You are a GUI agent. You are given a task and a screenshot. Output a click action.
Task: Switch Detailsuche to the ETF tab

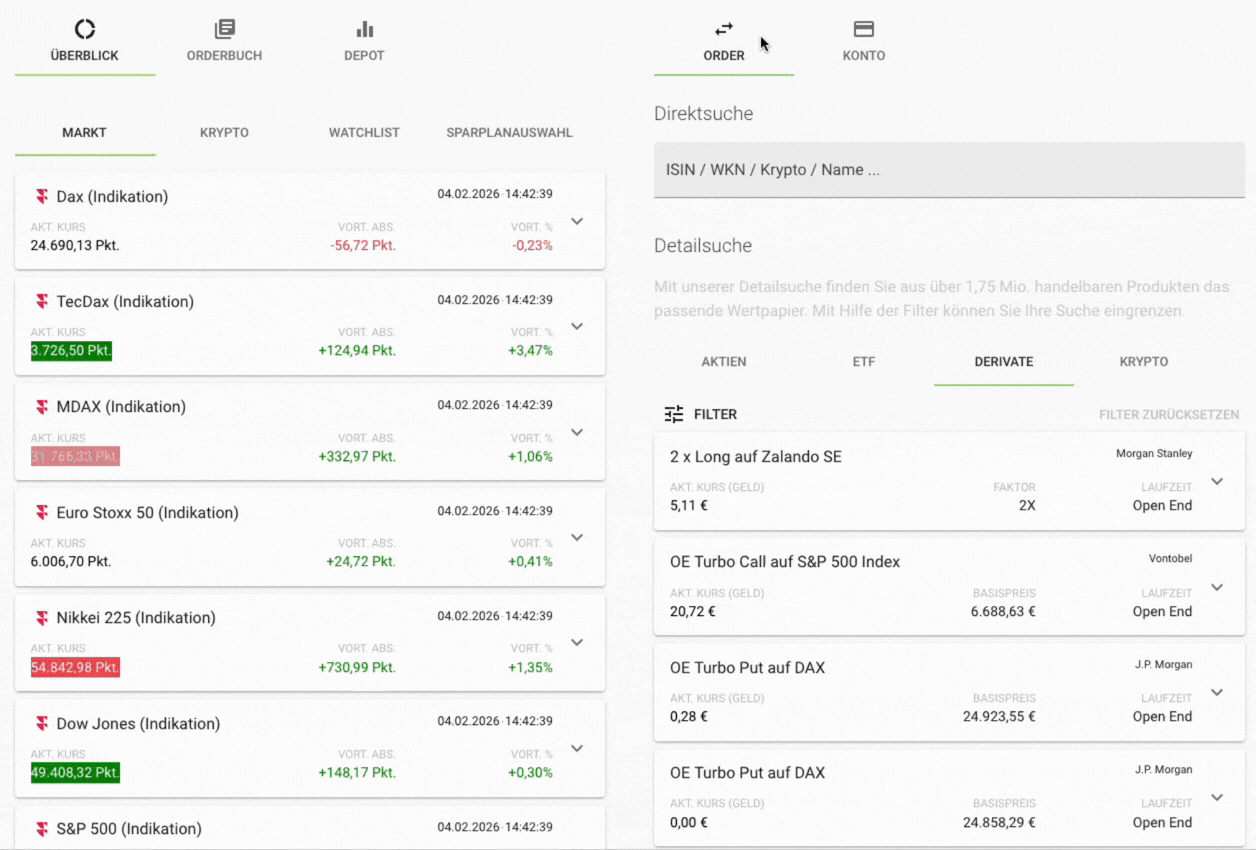(864, 362)
